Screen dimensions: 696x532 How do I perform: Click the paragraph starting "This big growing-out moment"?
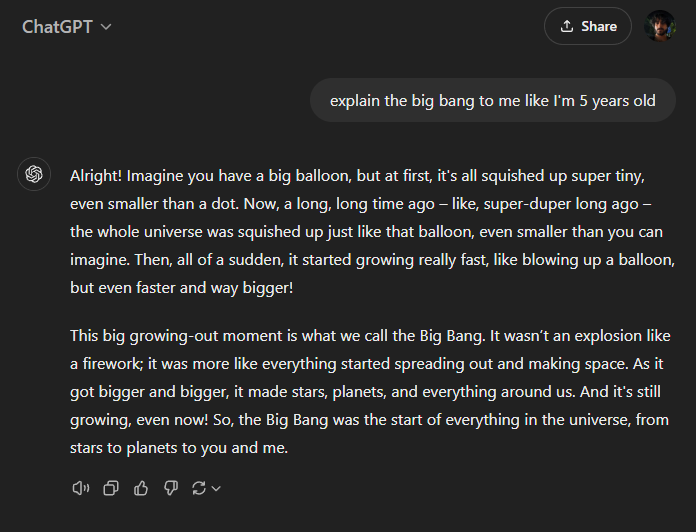(370, 391)
